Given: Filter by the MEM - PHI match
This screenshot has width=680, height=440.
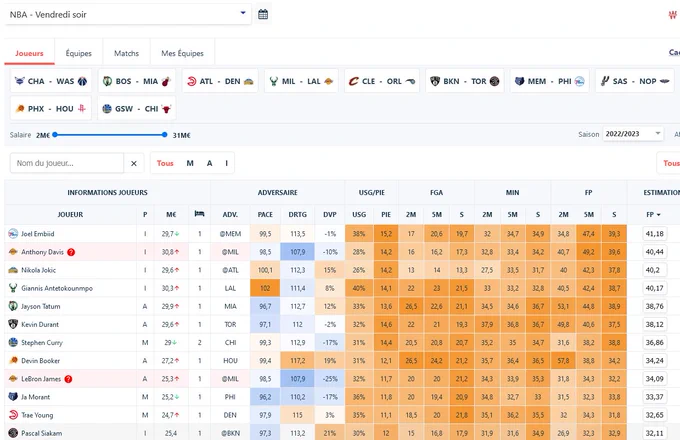Looking at the screenshot, I should pos(549,81).
